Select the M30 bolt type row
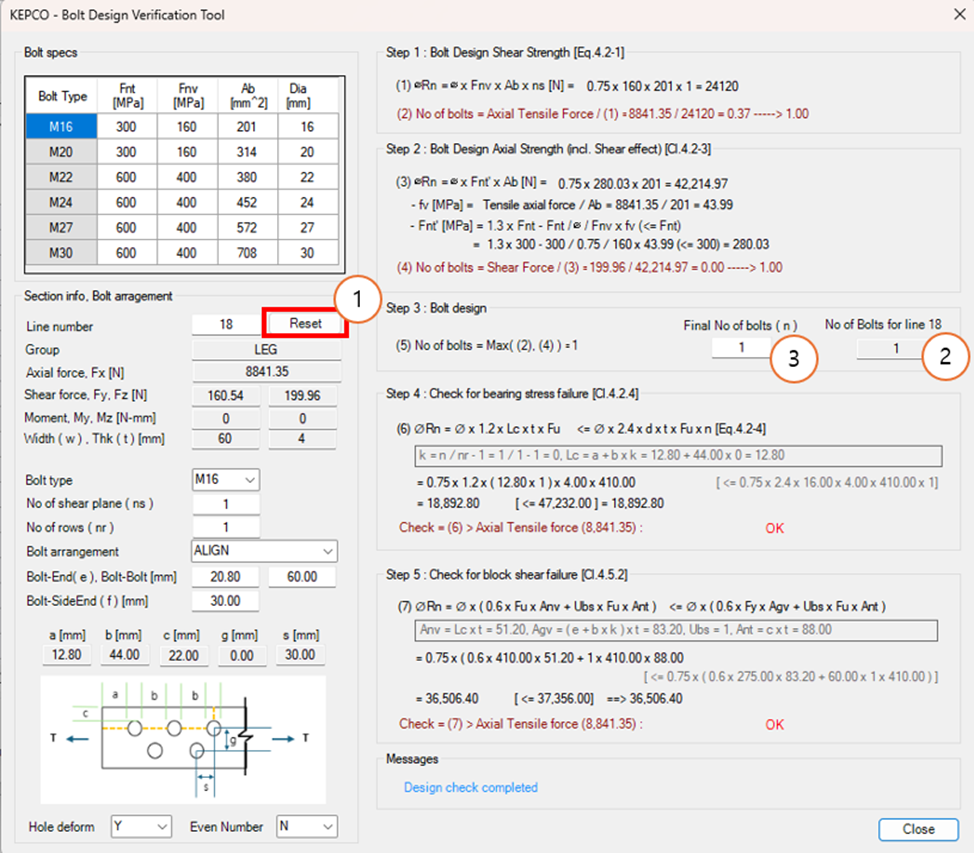The image size is (974, 853). click(62, 254)
